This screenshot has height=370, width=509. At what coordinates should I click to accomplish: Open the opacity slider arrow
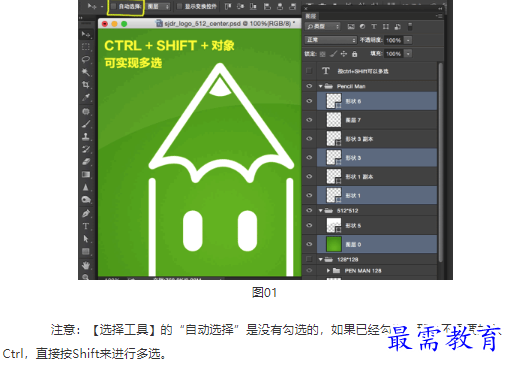[x=408, y=40]
